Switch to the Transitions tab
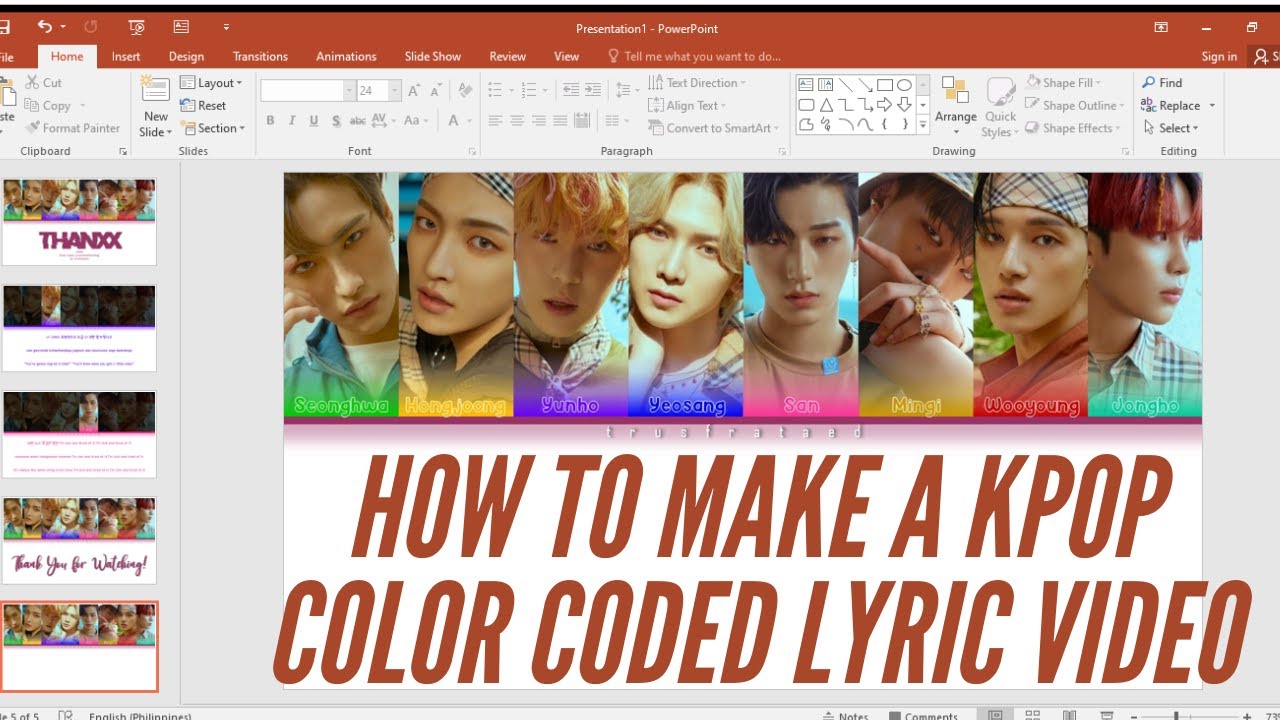 coord(260,57)
